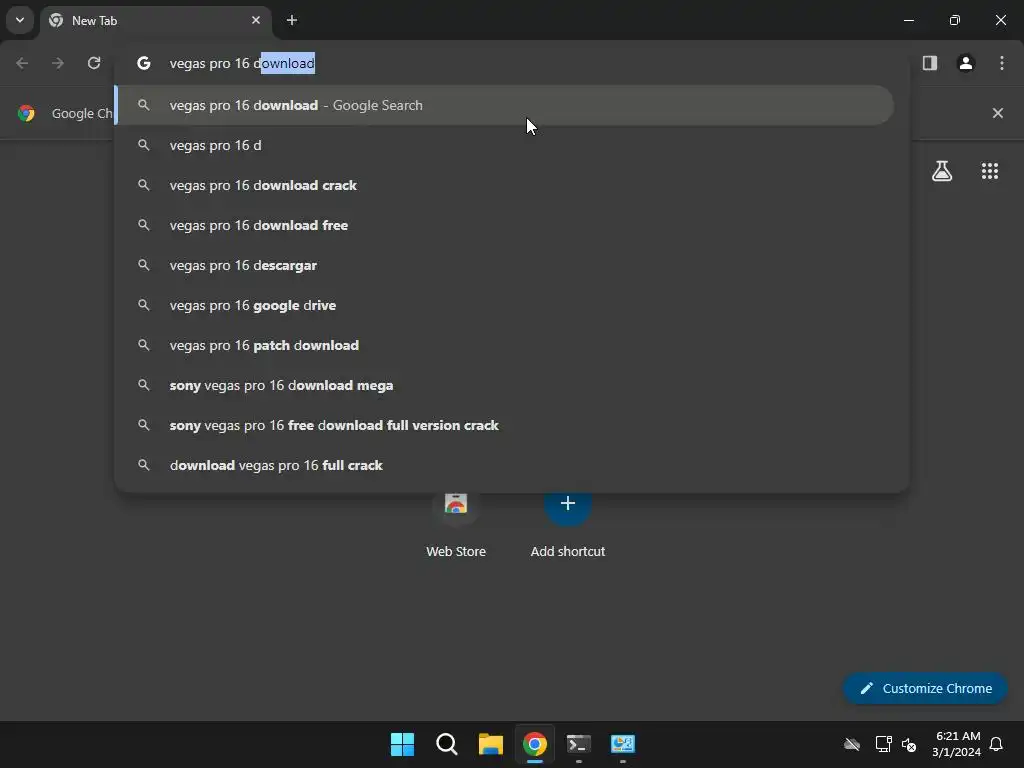Select 'vegas pro 16 download crack' suggestion
Screen dimensions: 1024x768
[505, 185]
